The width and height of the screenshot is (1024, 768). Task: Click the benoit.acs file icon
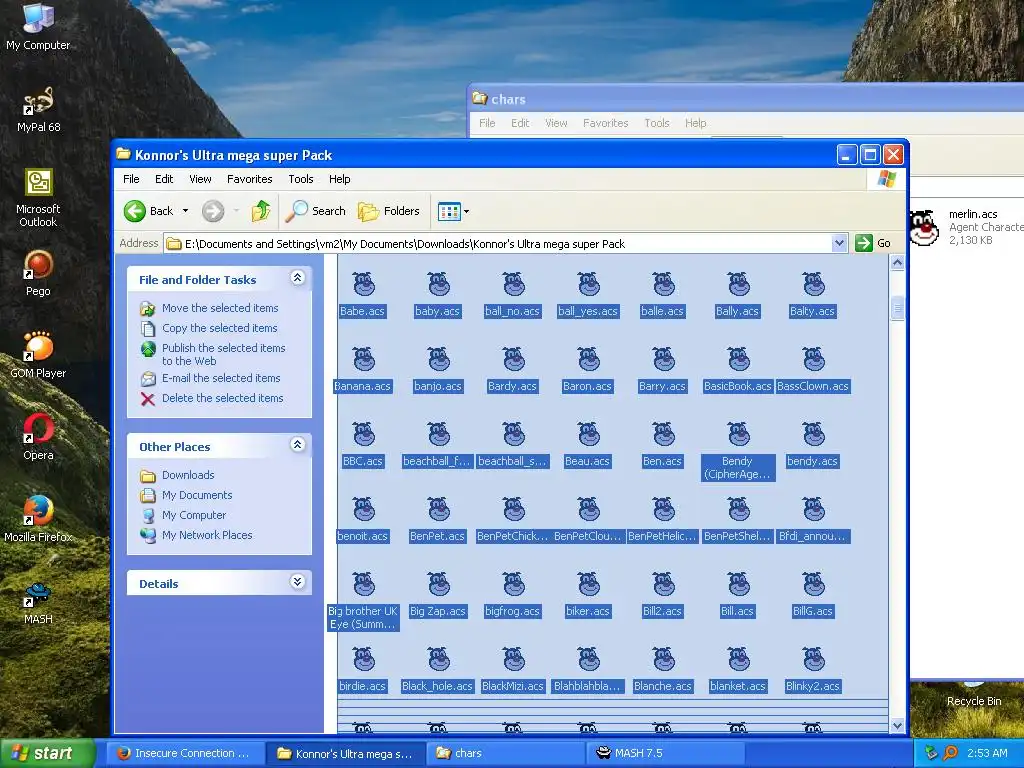coord(363,510)
